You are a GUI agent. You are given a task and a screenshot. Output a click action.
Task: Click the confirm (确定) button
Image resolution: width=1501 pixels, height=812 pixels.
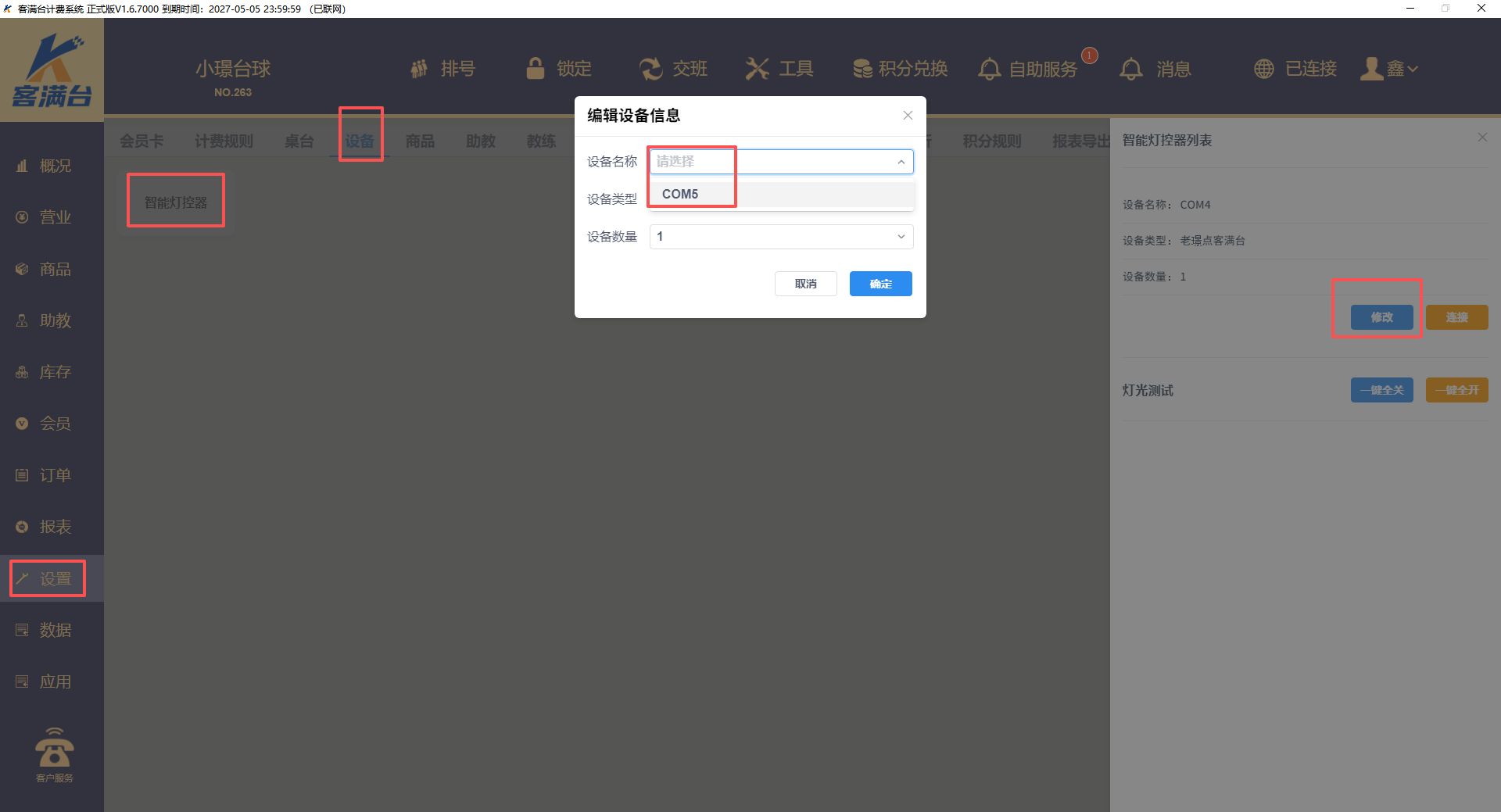tap(880, 284)
